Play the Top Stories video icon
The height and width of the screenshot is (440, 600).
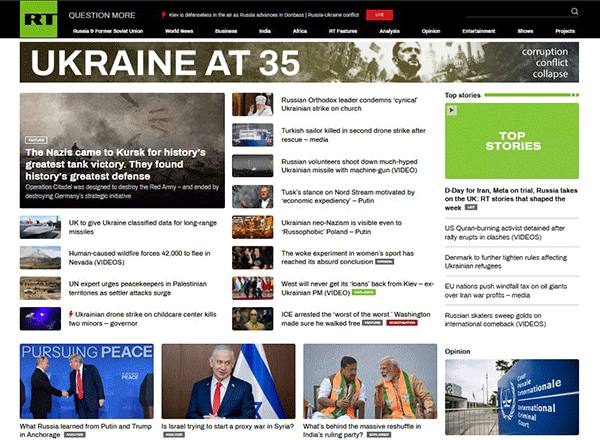[x=452, y=110]
